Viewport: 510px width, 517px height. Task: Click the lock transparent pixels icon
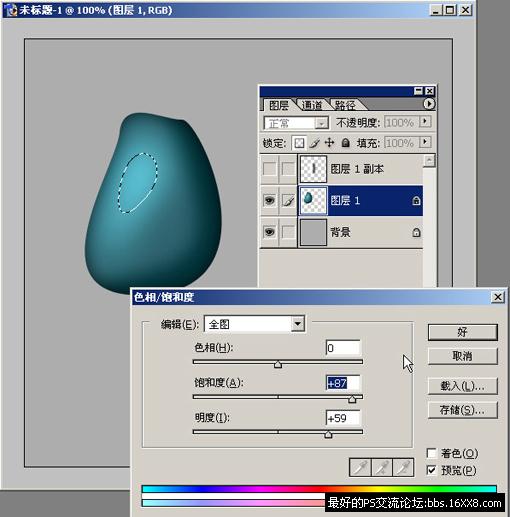[299, 143]
